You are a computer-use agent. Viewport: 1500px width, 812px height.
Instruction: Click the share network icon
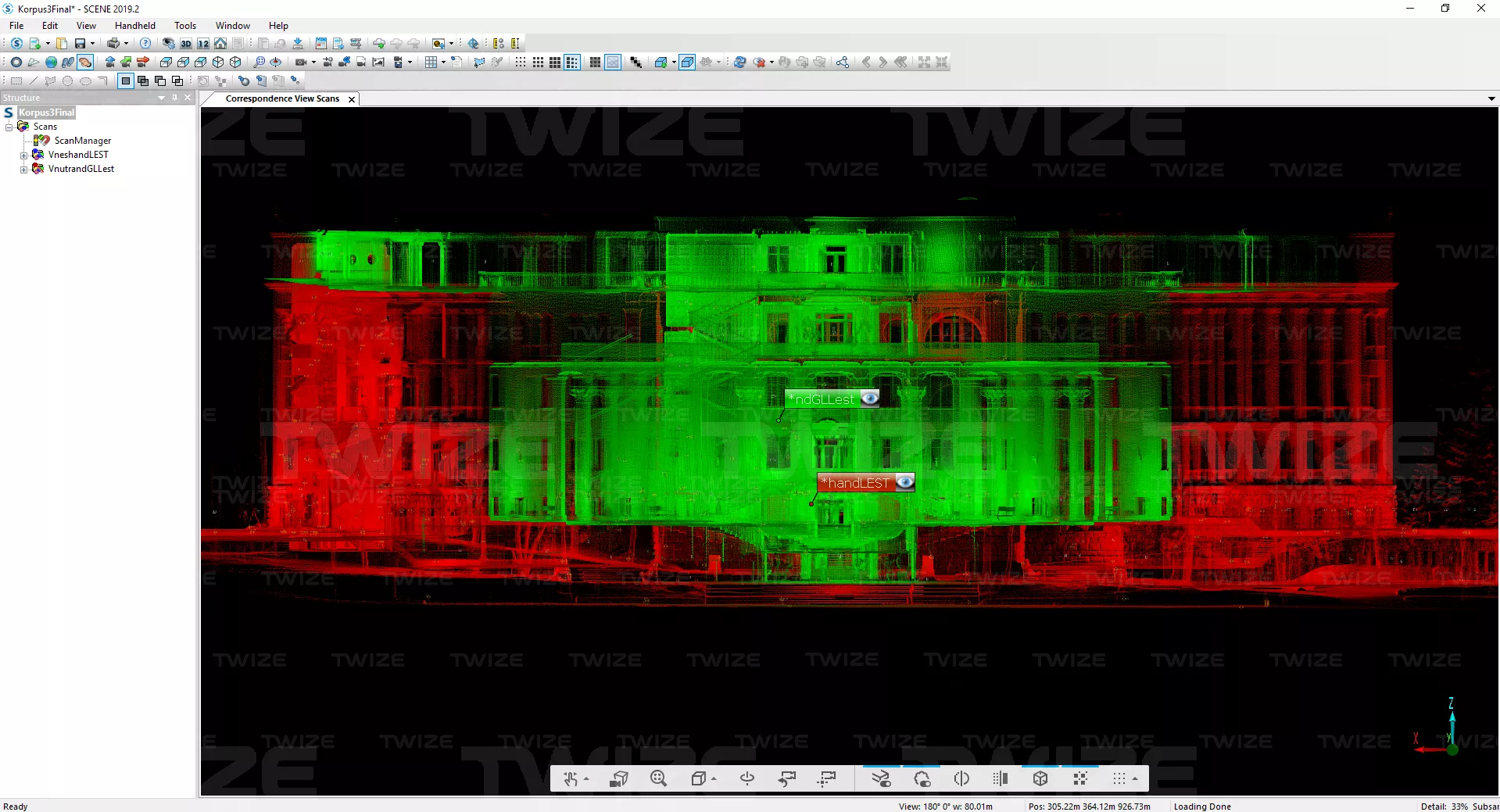(x=842, y=63)
